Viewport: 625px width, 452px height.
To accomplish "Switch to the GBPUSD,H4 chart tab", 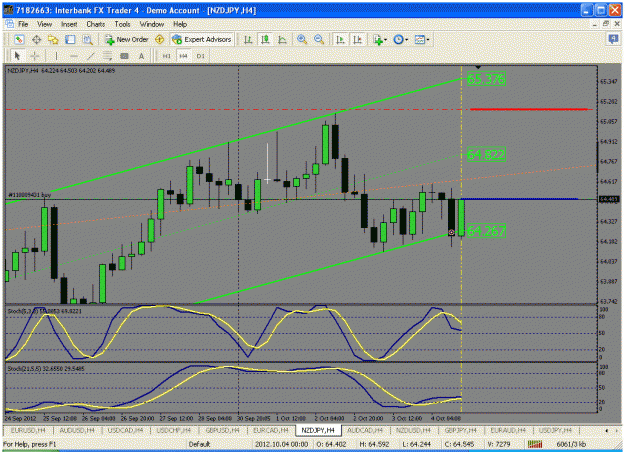I will [222, 430].
